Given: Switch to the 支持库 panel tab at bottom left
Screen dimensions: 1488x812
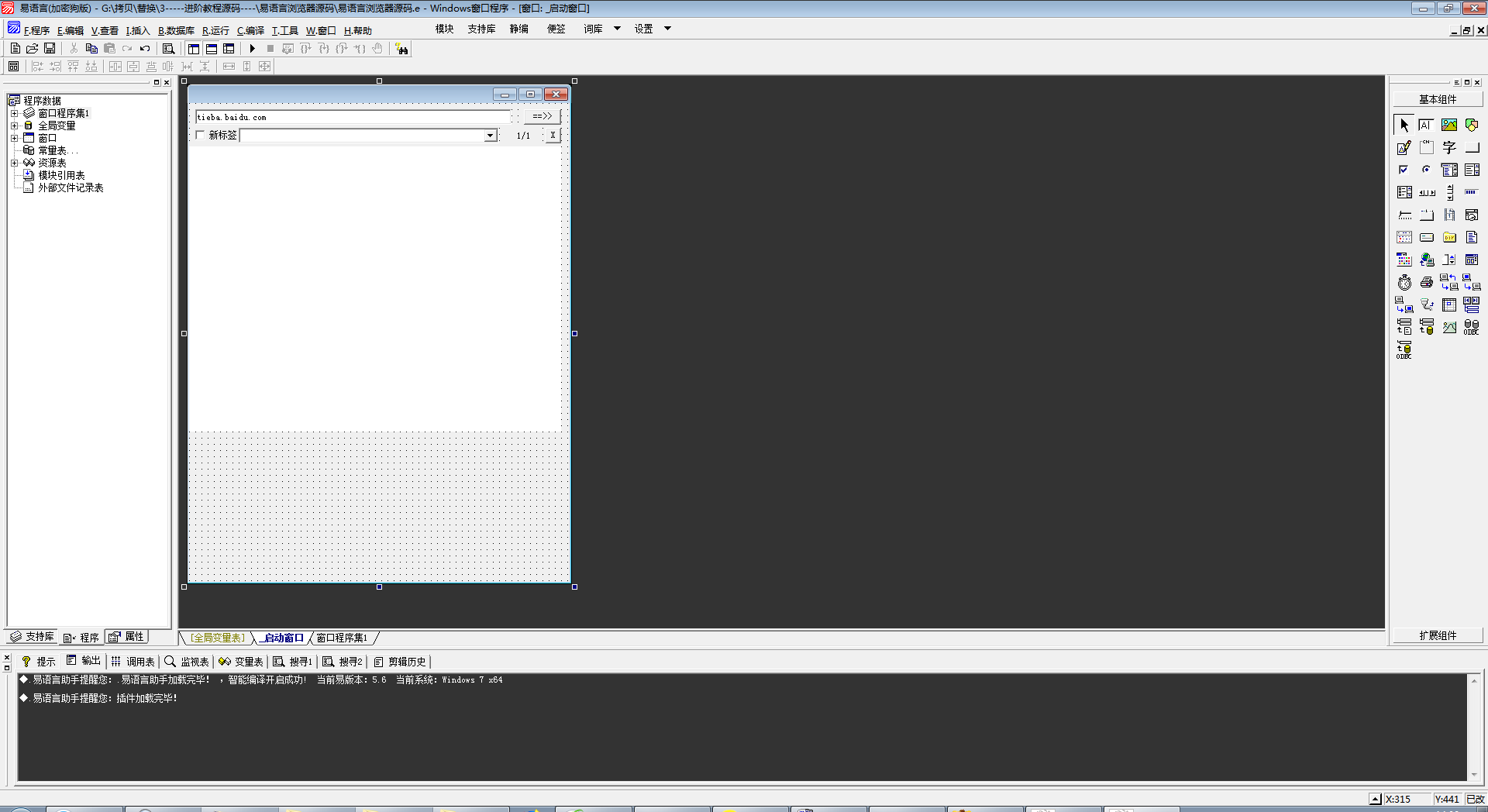Looking at the screenshot, I should pos(32,637).
